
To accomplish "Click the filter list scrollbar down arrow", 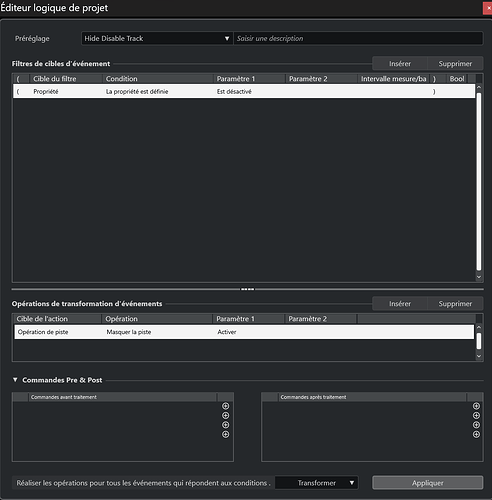I will (479, 277).
